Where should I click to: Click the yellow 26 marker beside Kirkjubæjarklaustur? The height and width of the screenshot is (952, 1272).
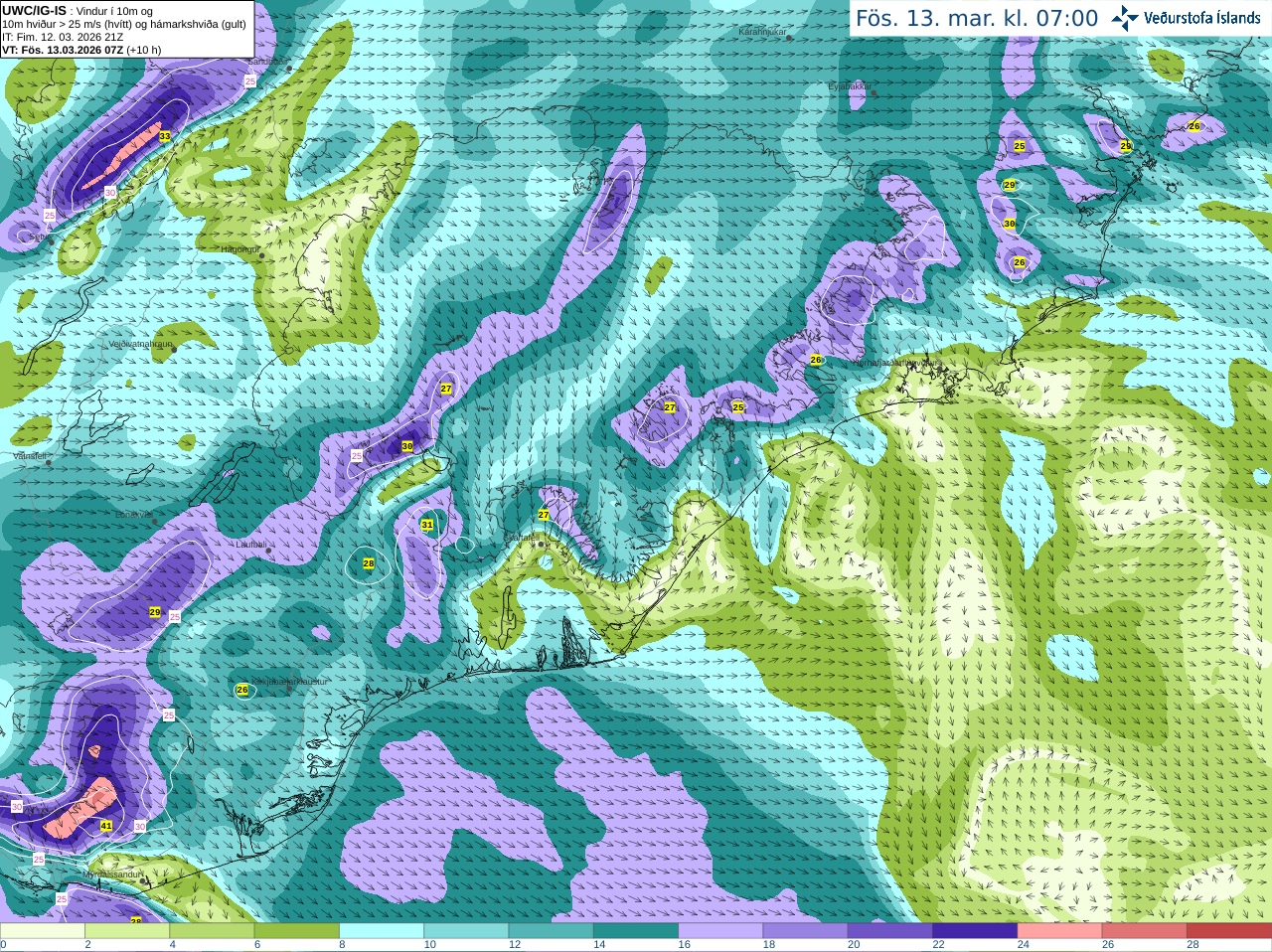click(242, 690)
